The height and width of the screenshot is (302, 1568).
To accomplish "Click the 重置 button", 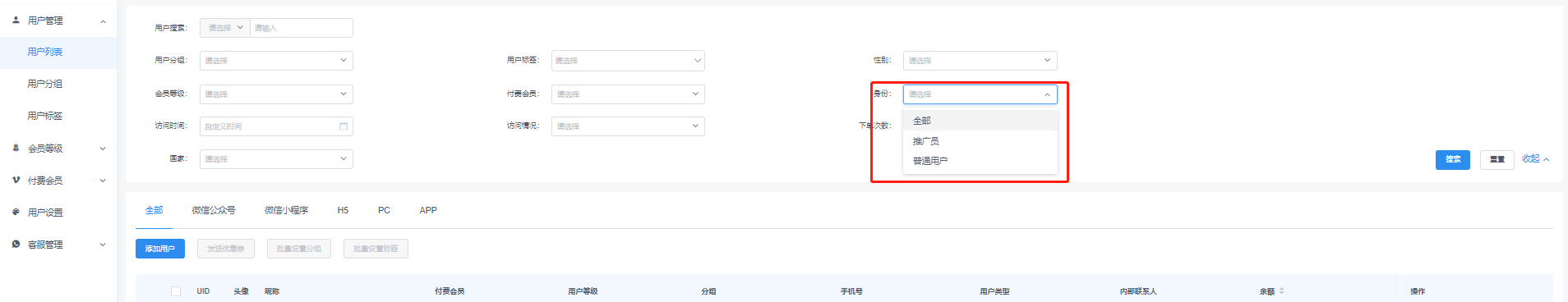I will pos(1497,159).
